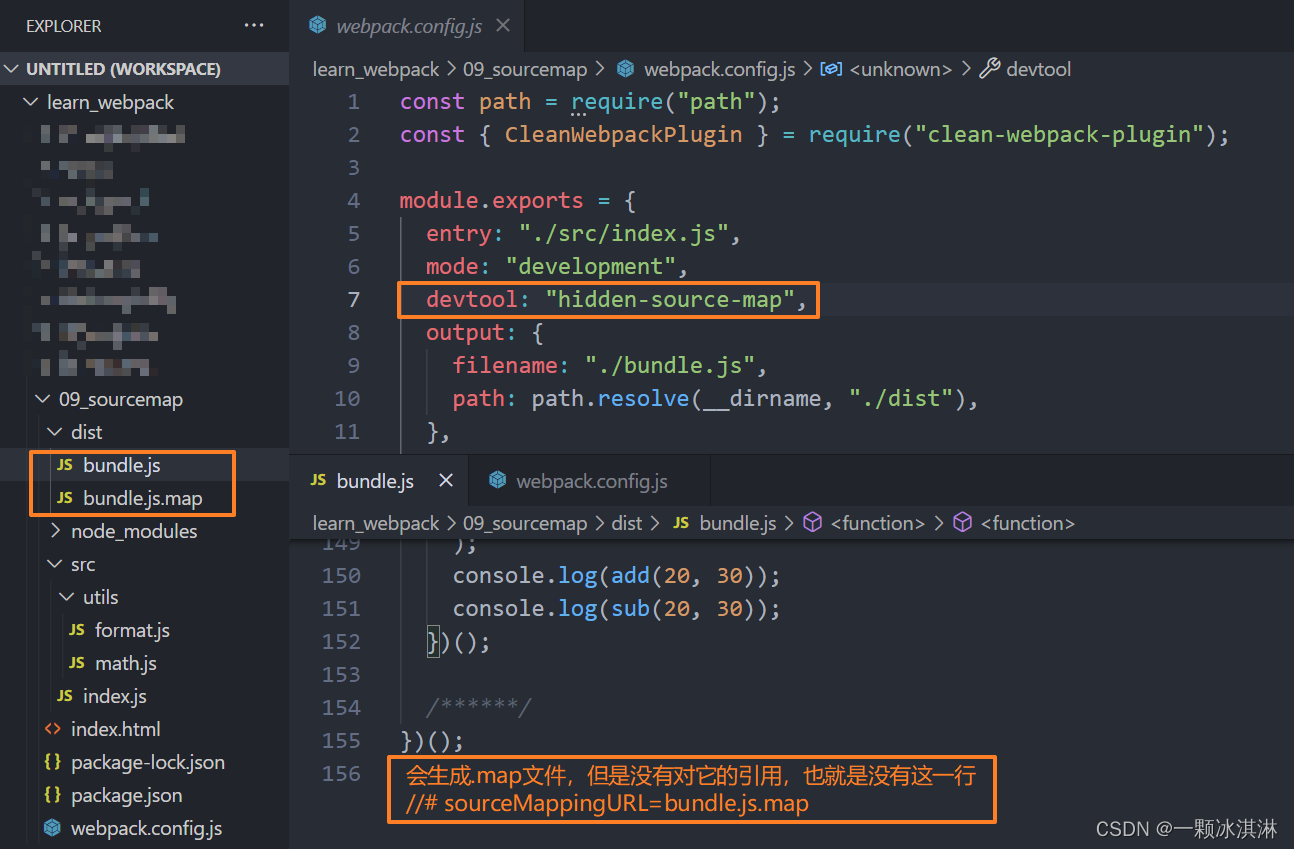Switch to webpack.config.js tab in bottom editor

[x=592, y=481]
